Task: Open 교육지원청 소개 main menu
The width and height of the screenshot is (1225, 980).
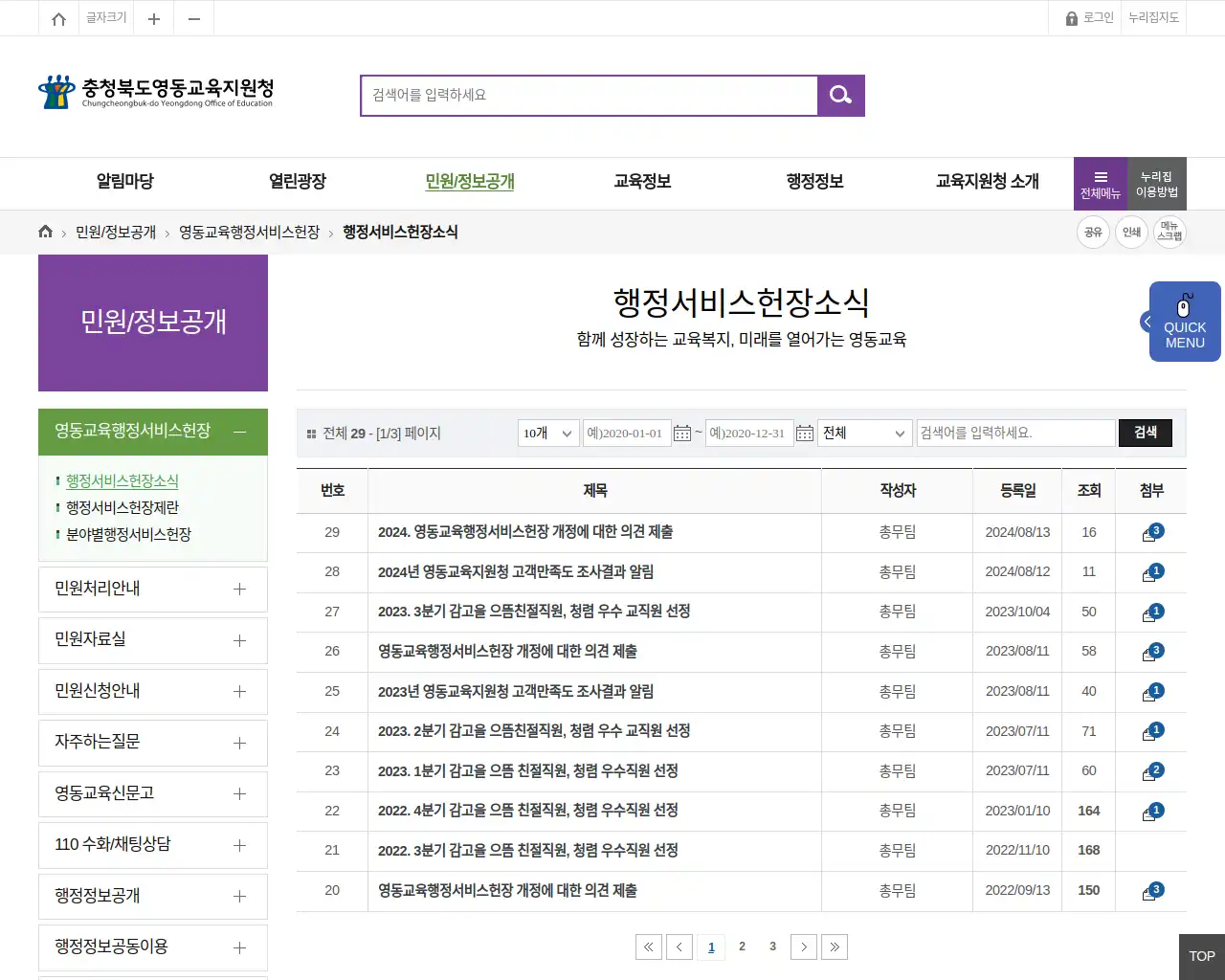Action: click(x=987, y=182)
